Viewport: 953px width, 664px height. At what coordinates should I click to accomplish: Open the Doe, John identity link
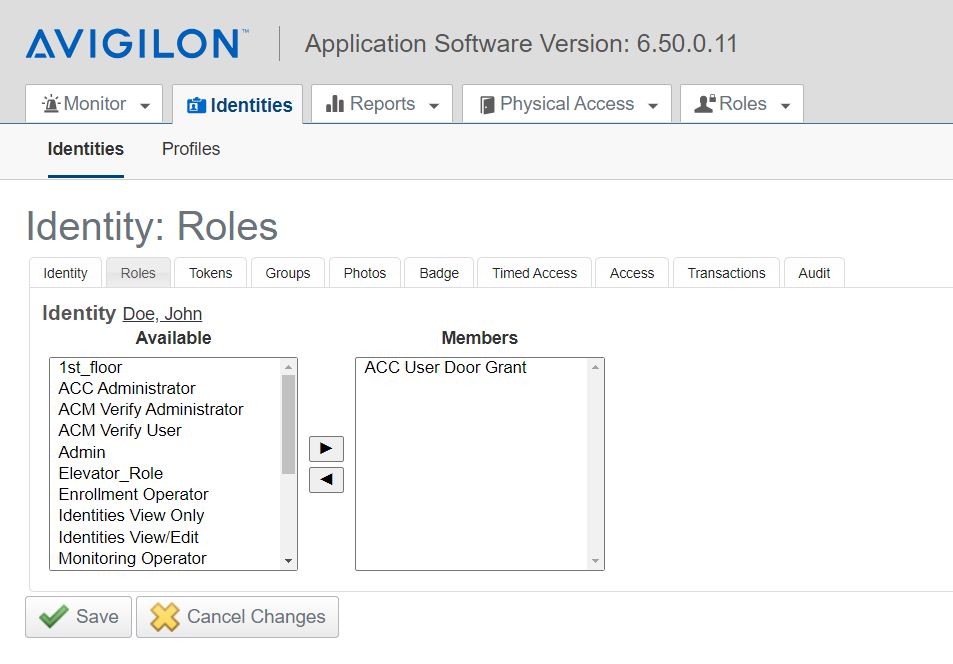coord(162,314)
